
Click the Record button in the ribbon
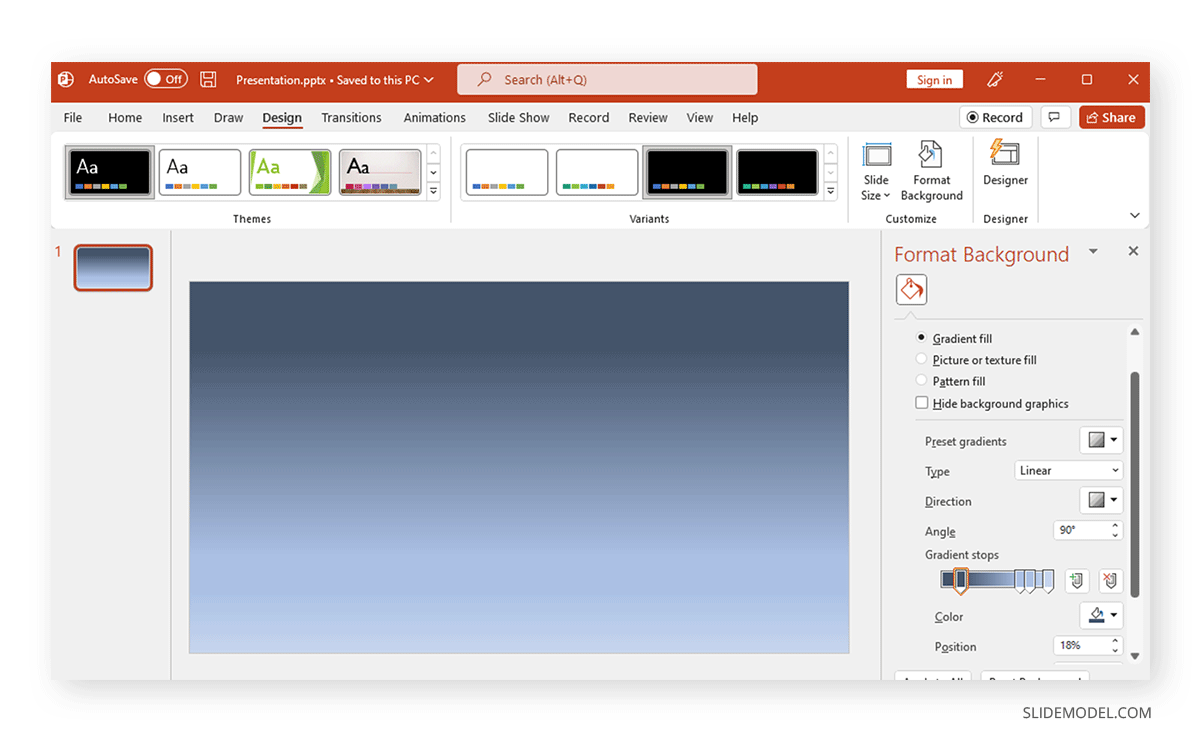click(996, 117)
